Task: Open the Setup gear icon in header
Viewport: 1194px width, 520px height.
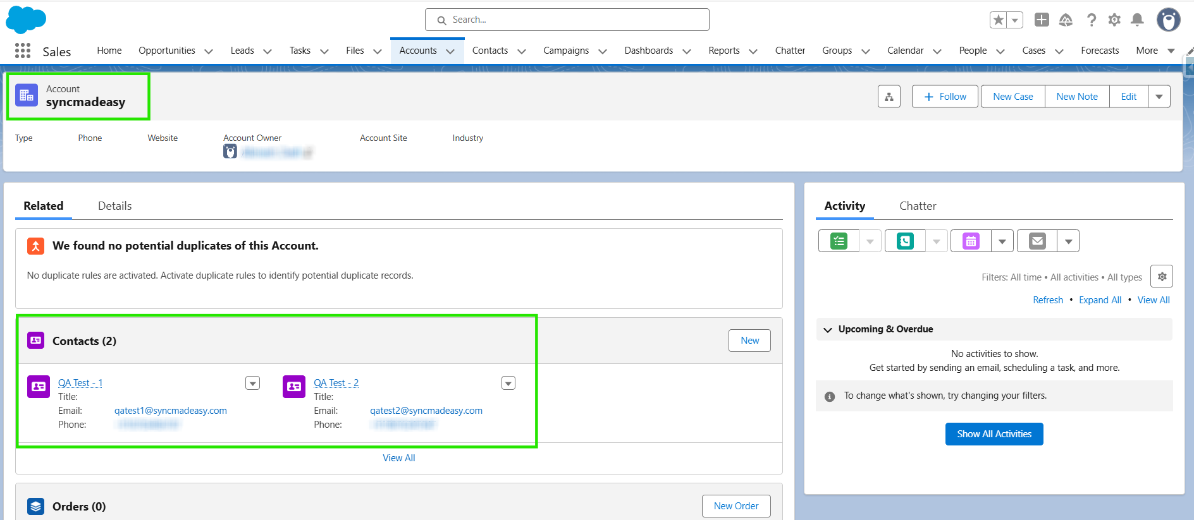Action: click(1114, 20)
